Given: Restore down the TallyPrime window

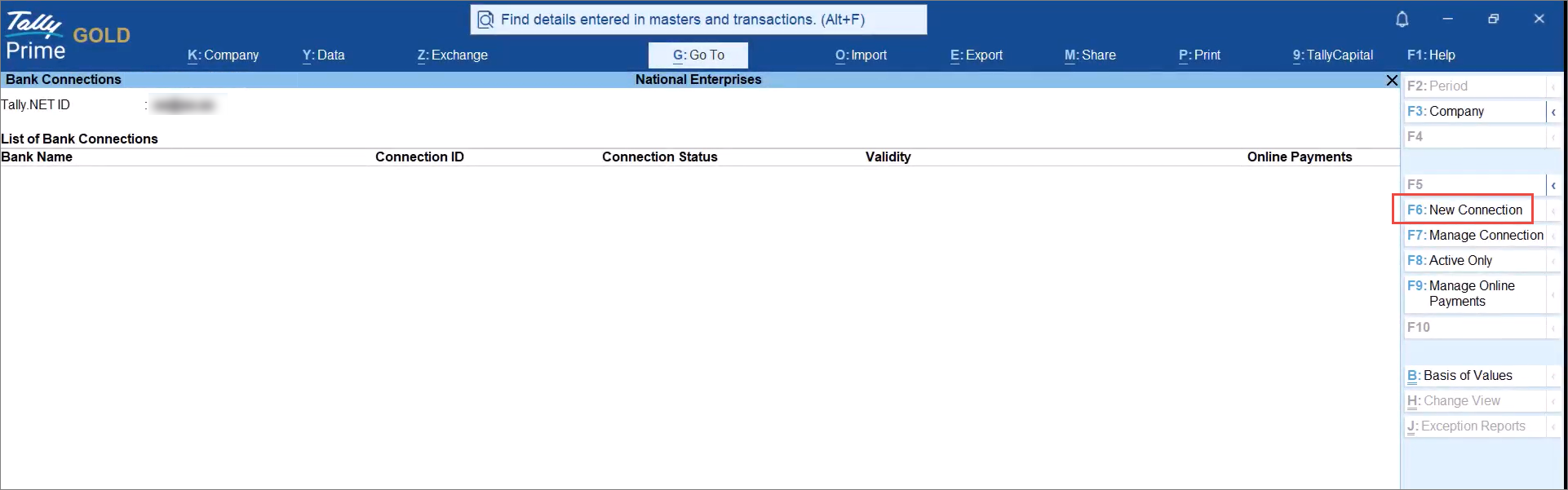Looking at the screenshot, I should tap(1493, 19).
